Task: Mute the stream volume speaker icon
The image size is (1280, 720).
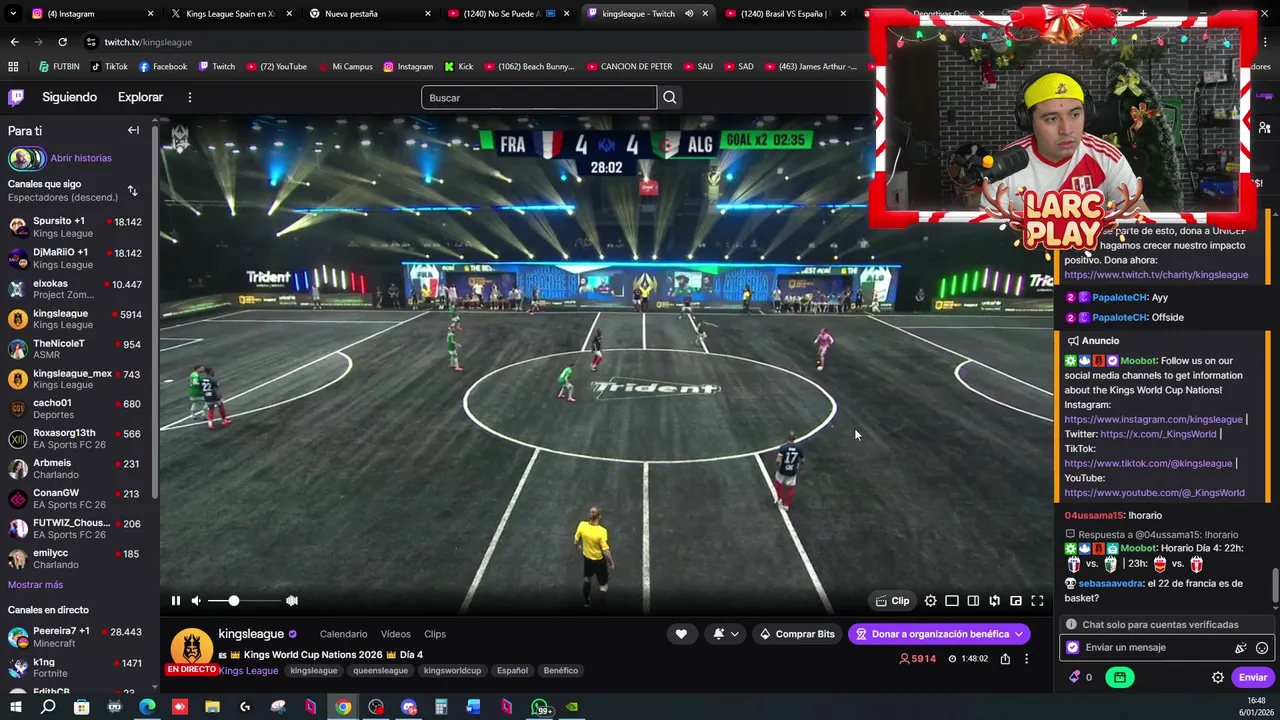Action: click(196, 601)
